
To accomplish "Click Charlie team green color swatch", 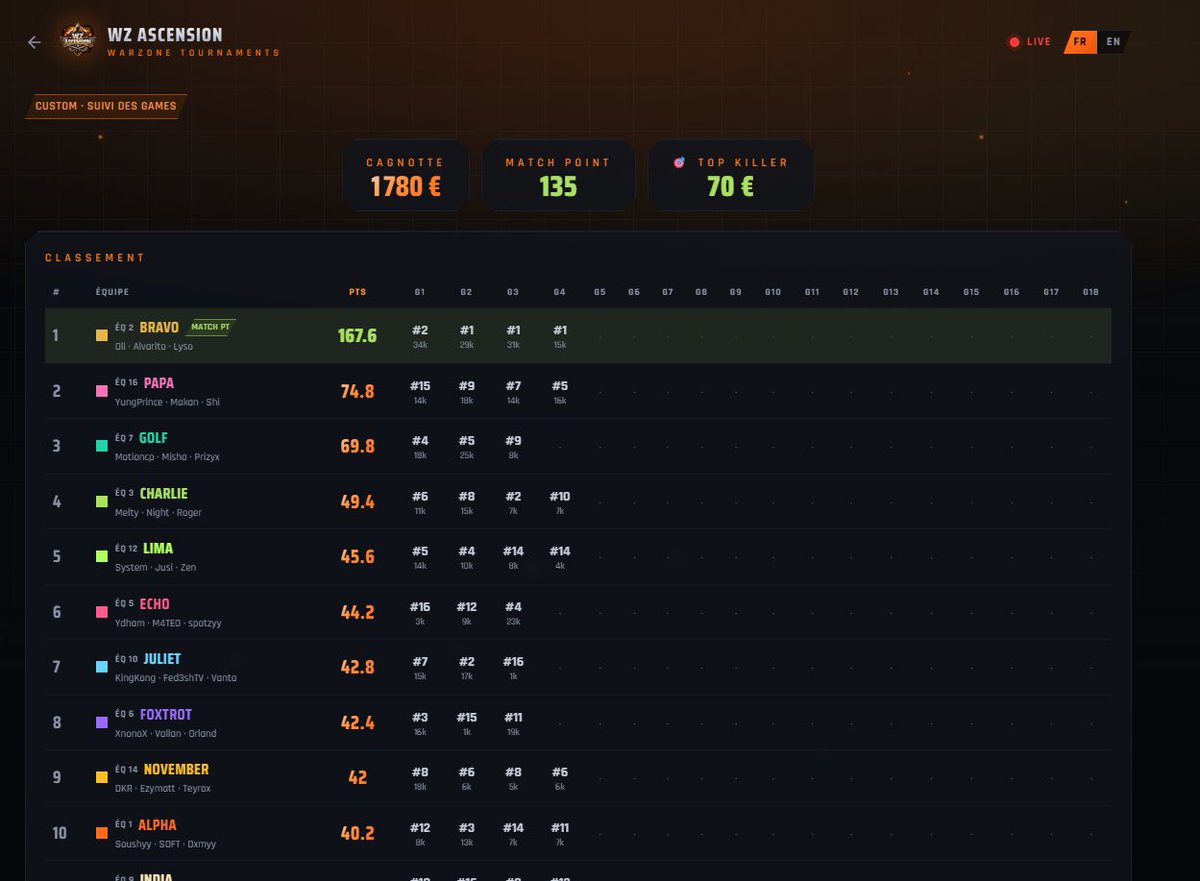I will tap(102, 502).
